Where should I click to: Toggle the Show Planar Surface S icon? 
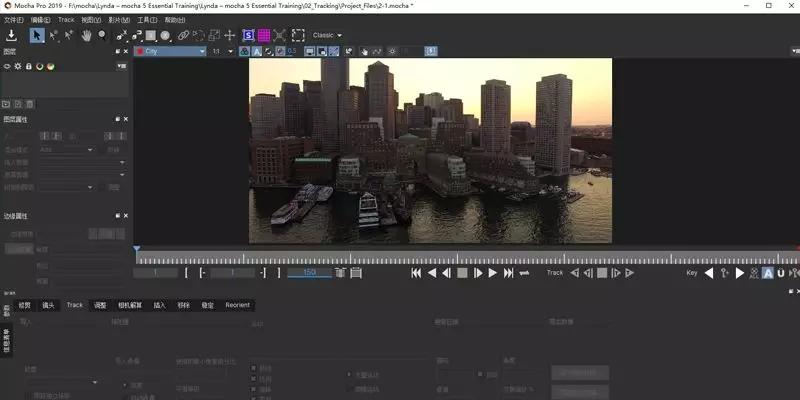click(248, 35)
